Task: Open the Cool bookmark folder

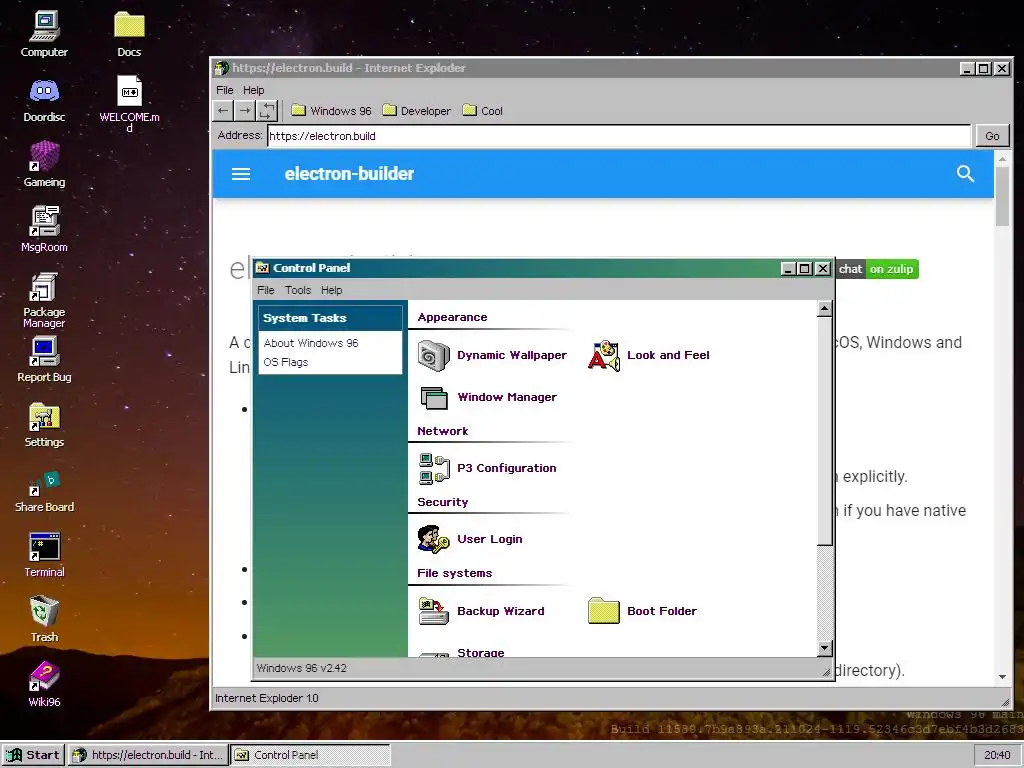Action: click(x=483, y=110)
